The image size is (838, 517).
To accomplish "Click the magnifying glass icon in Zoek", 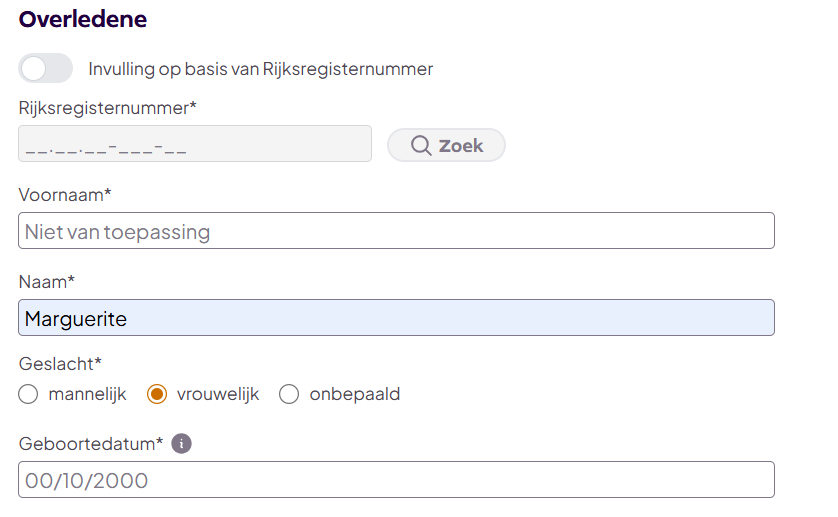I will pyautogui.click(x=422, y=146).
